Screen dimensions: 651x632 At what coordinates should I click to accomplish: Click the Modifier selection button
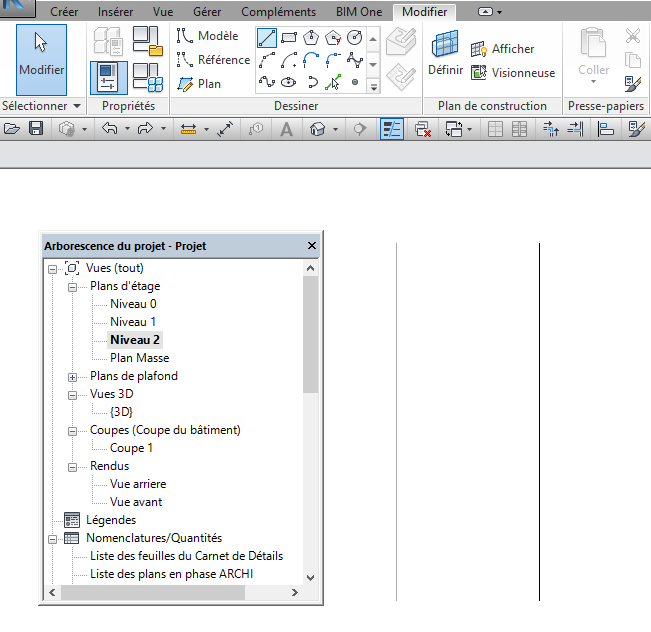pos(41,58)
